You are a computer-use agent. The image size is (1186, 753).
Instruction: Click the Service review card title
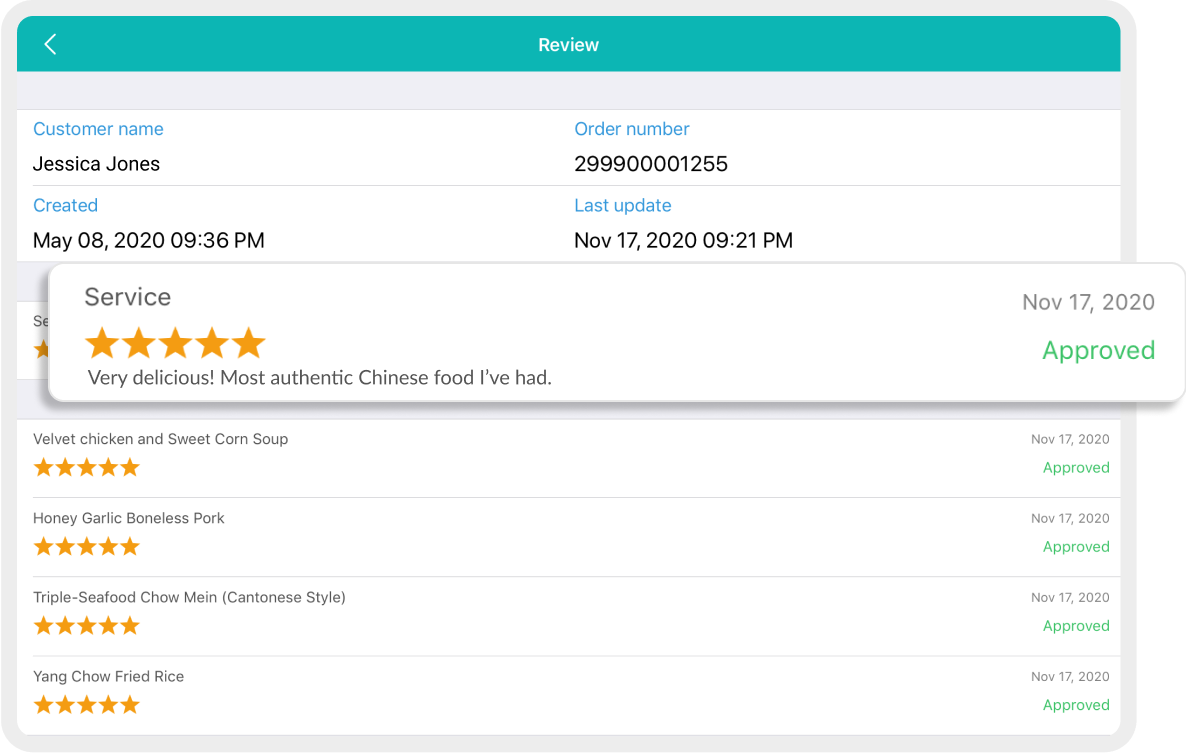coord(128,297)
